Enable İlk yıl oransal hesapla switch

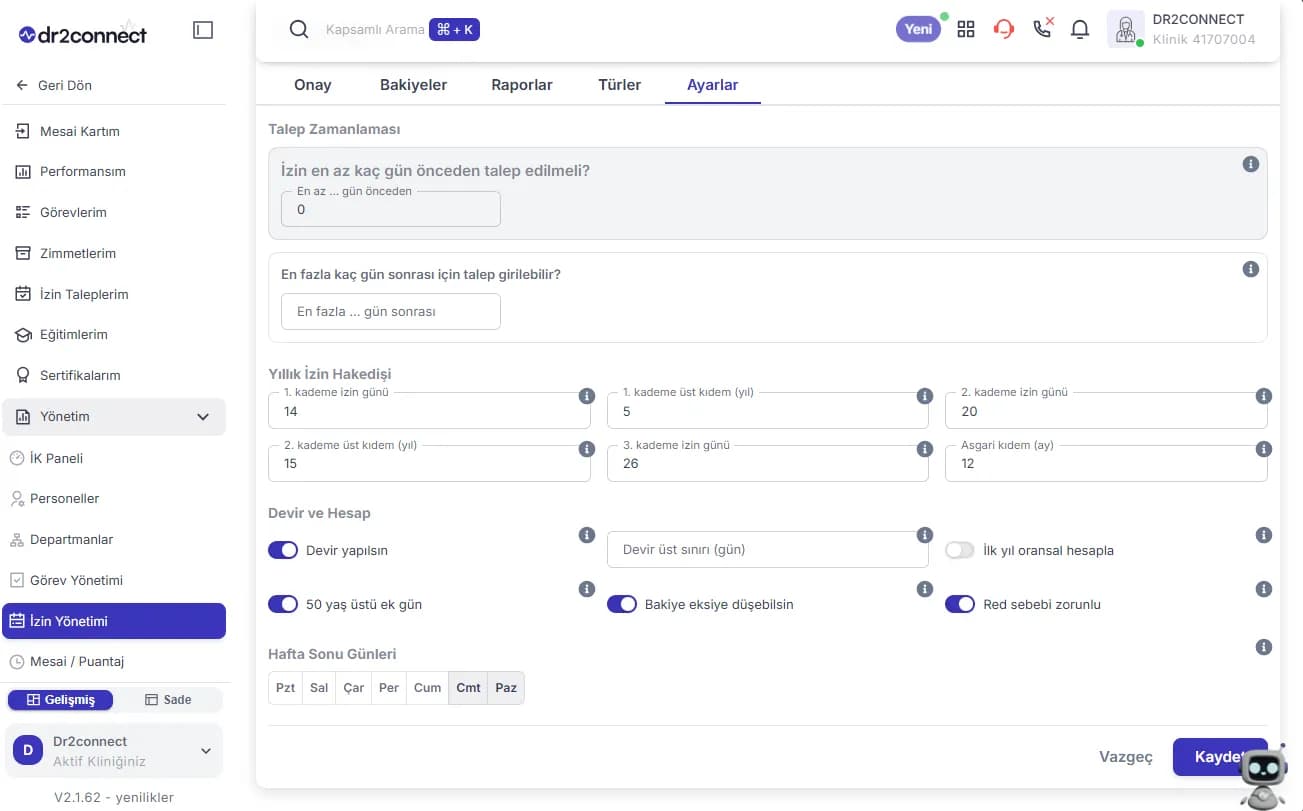click(960, 550)
